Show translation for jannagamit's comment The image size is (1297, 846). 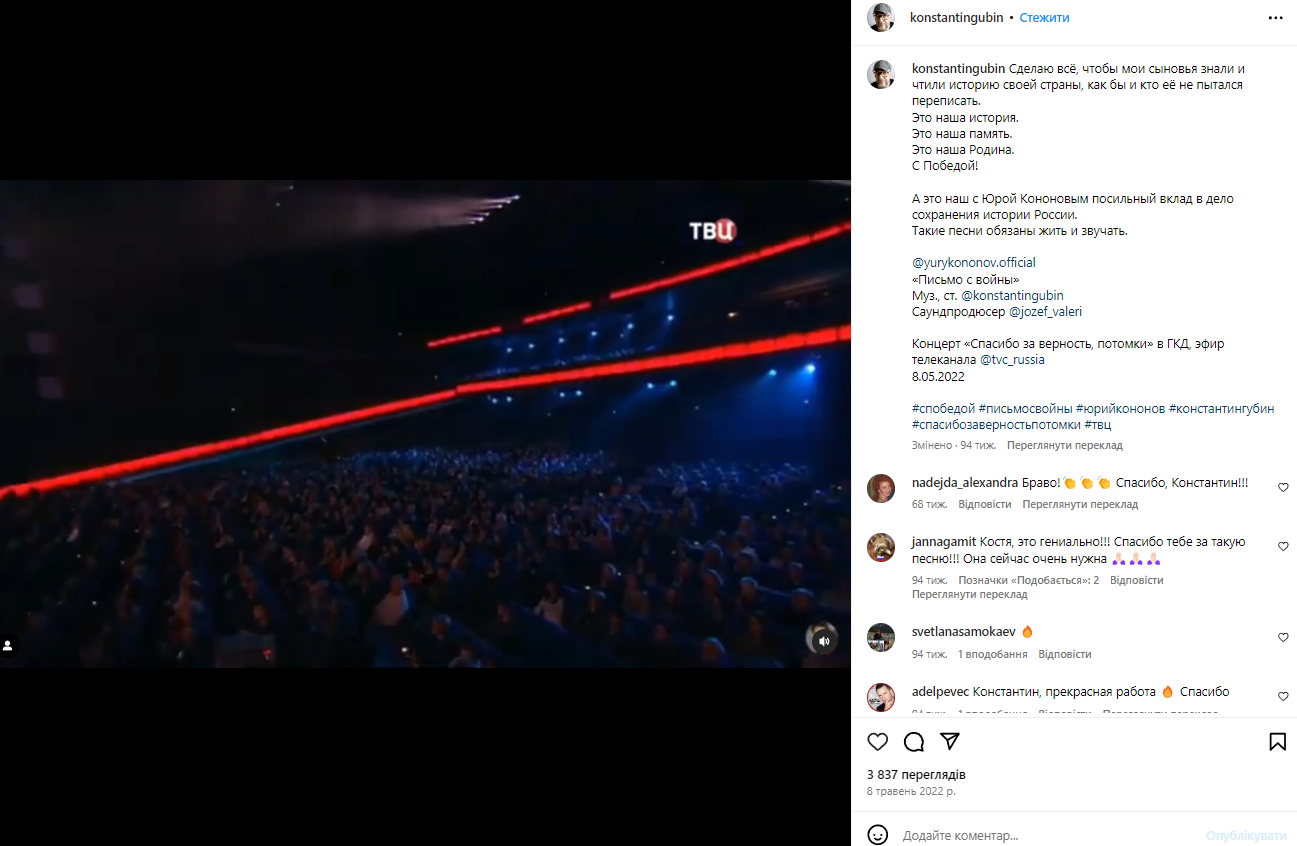(969, 594)
